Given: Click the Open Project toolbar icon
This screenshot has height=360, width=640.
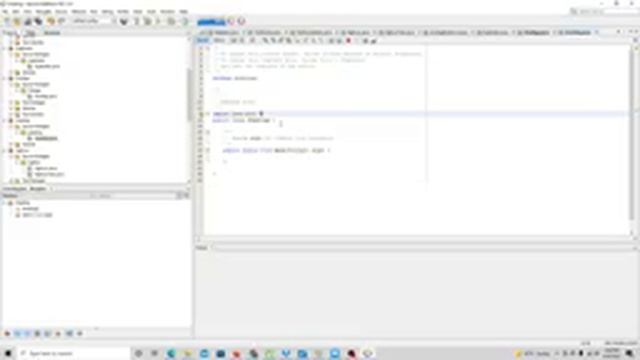Looking at the screenshot, I should point(28,21).
